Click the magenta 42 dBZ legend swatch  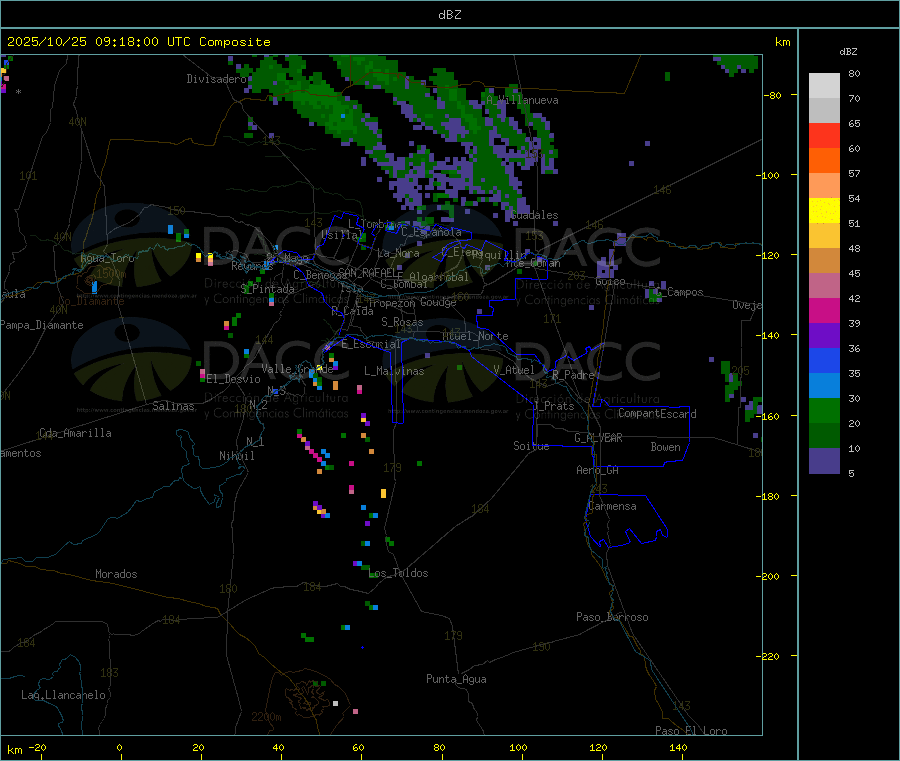[824, 310]
